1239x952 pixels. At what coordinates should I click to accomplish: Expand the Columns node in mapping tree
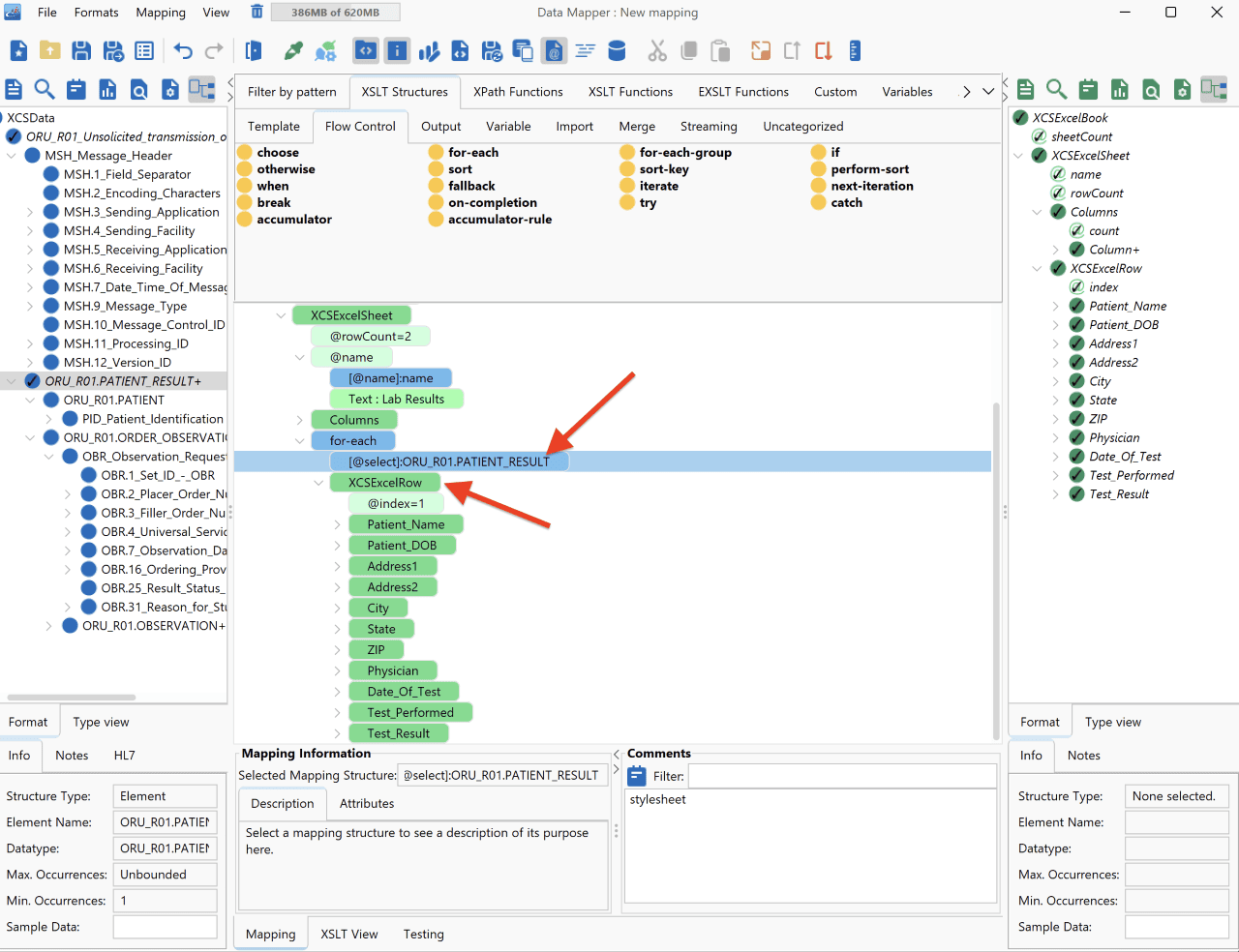pos(300,420)
